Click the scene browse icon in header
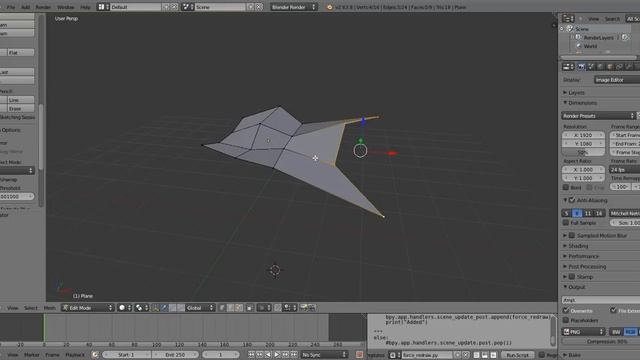640x360 pixels. (187, 7)
